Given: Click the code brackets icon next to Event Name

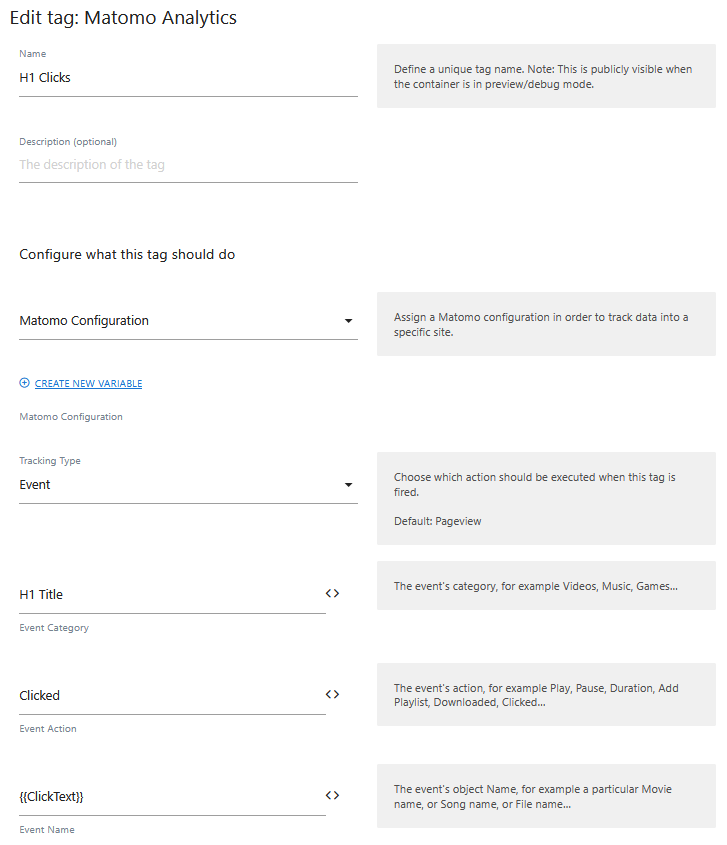Looking at the screenshot, I should [x=332, y=795].
